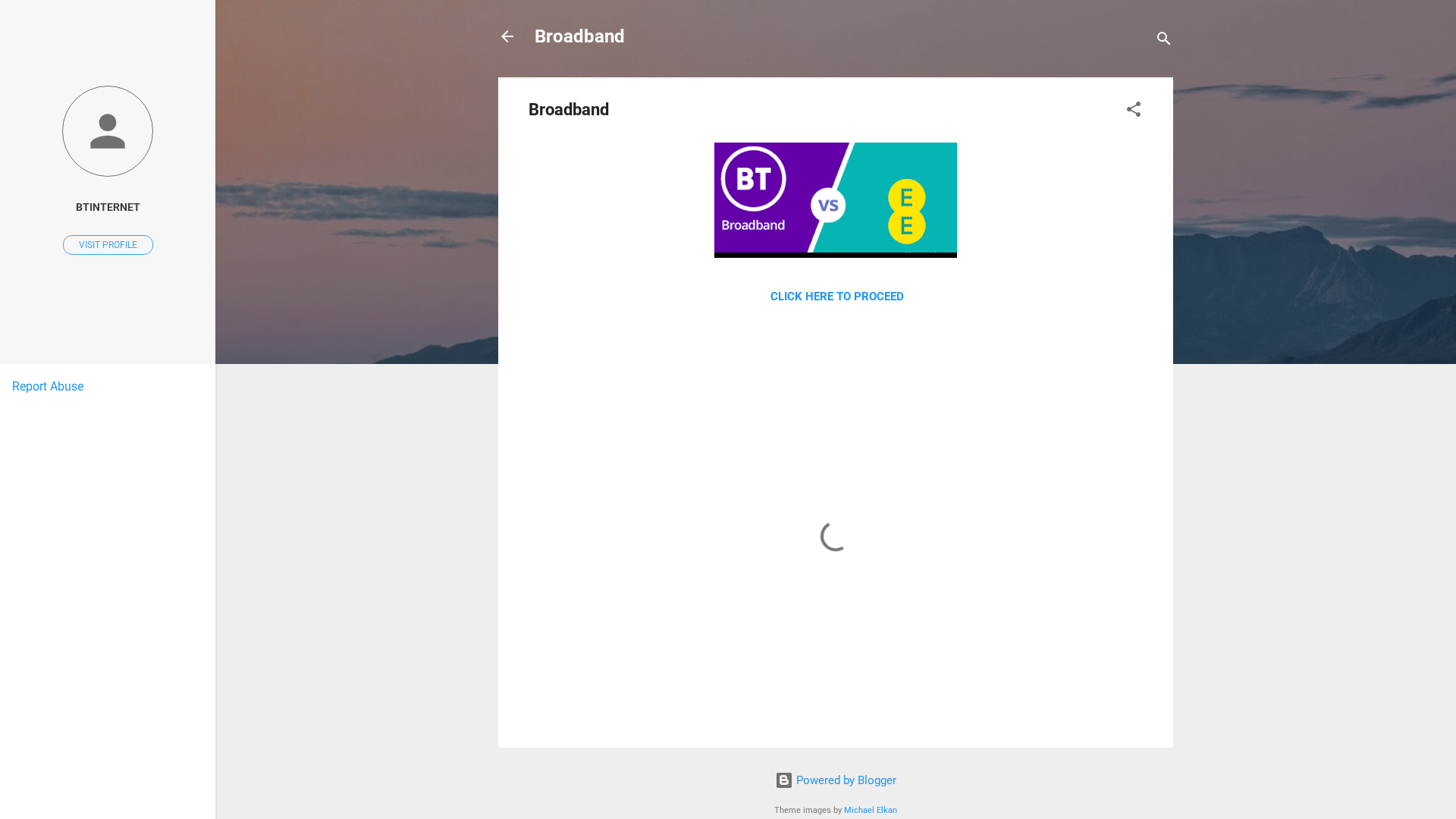
Task: Click the Blogger logo icon in footer
Action: [x=783, y=780]
